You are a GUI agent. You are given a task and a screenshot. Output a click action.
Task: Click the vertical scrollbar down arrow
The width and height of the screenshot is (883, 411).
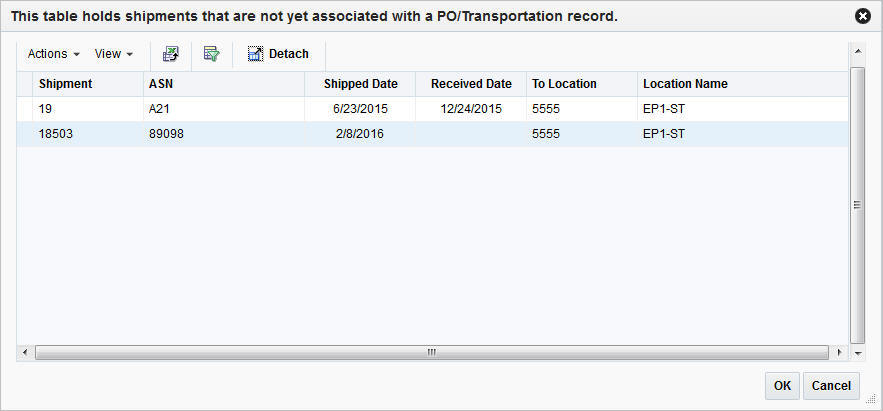pyautogui.click(x=857, y=353)
